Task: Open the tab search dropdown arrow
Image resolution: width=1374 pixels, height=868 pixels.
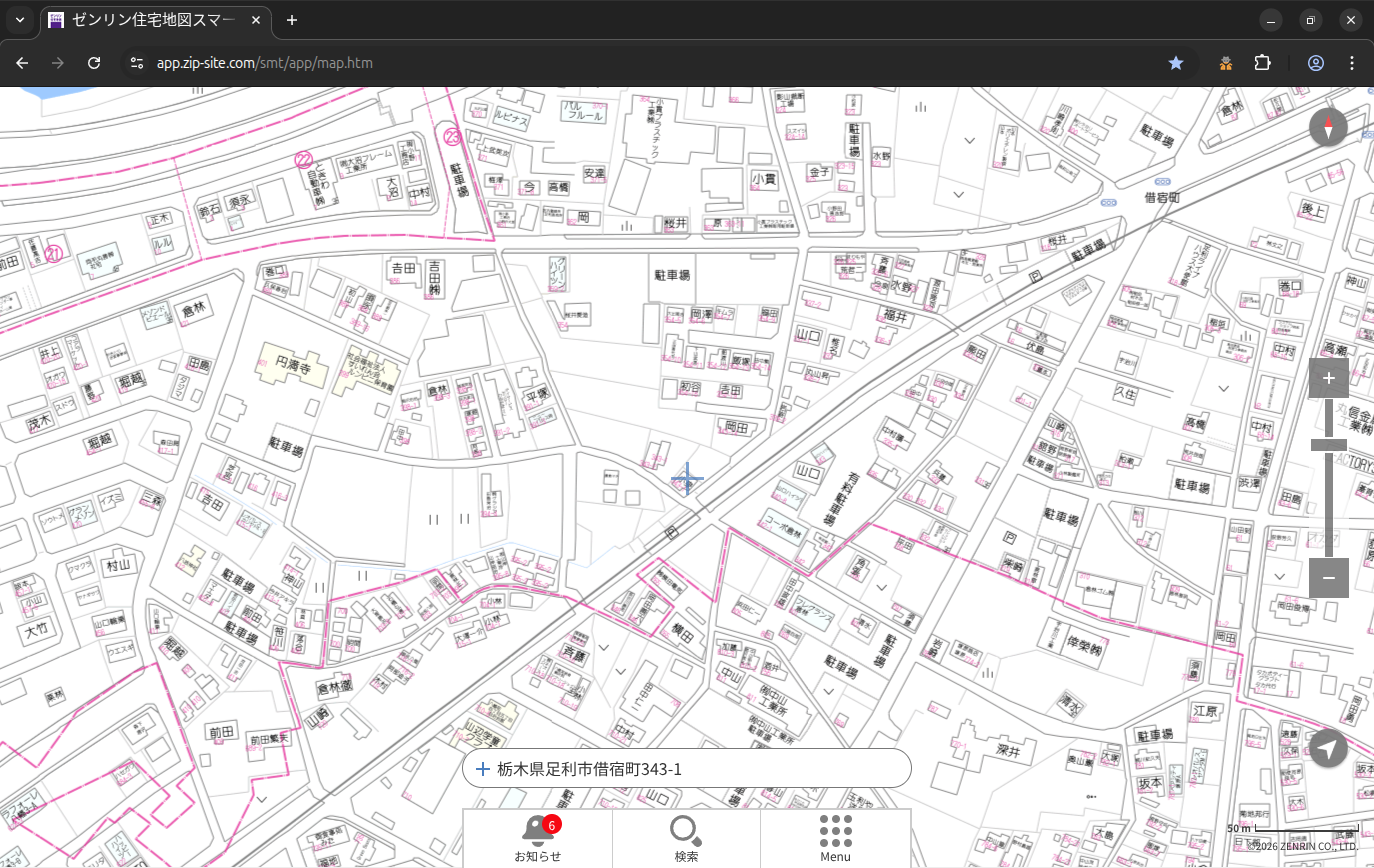Action: pyautogui.click(x=20, y=20)
